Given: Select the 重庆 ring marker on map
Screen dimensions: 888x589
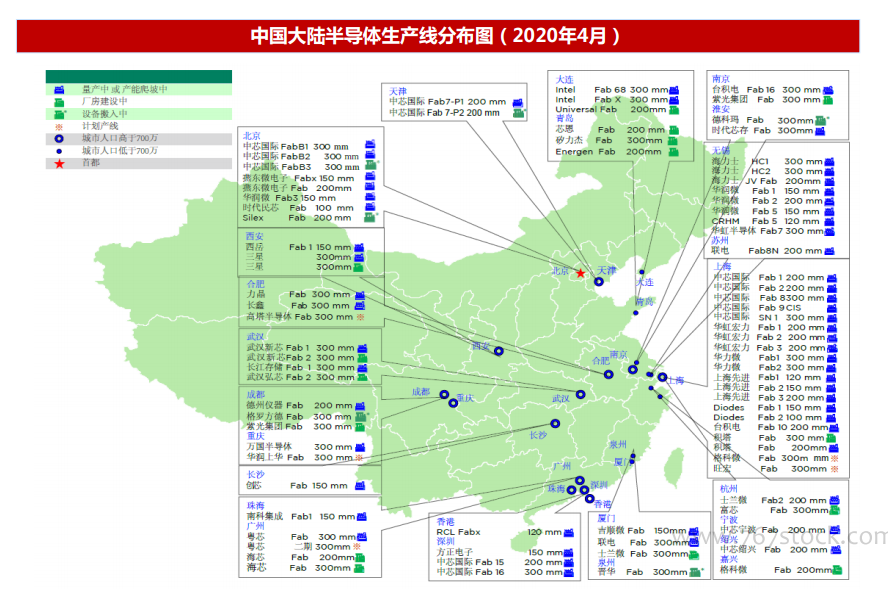Looking at the screenshot, I should point(453,403).
